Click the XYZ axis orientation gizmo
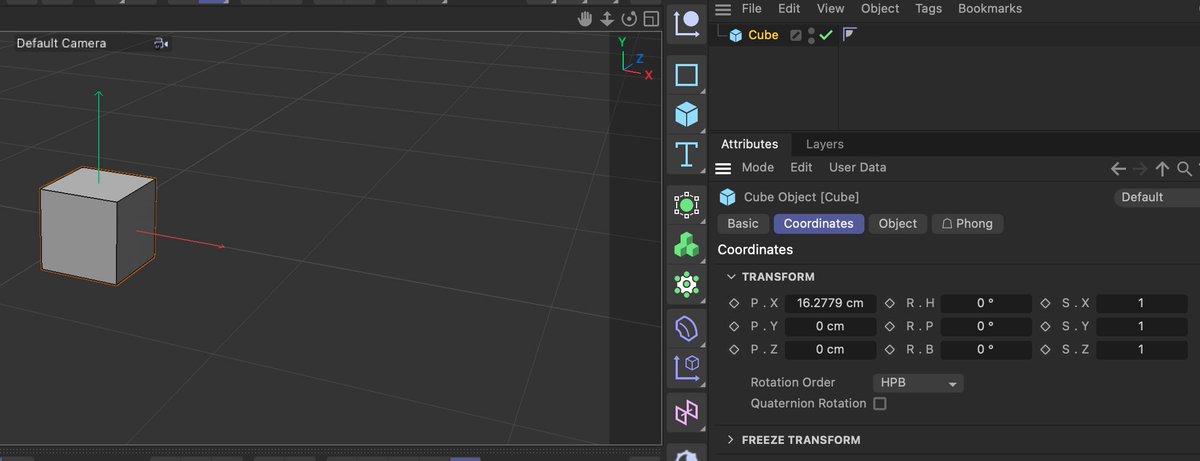 click(633, 59)
